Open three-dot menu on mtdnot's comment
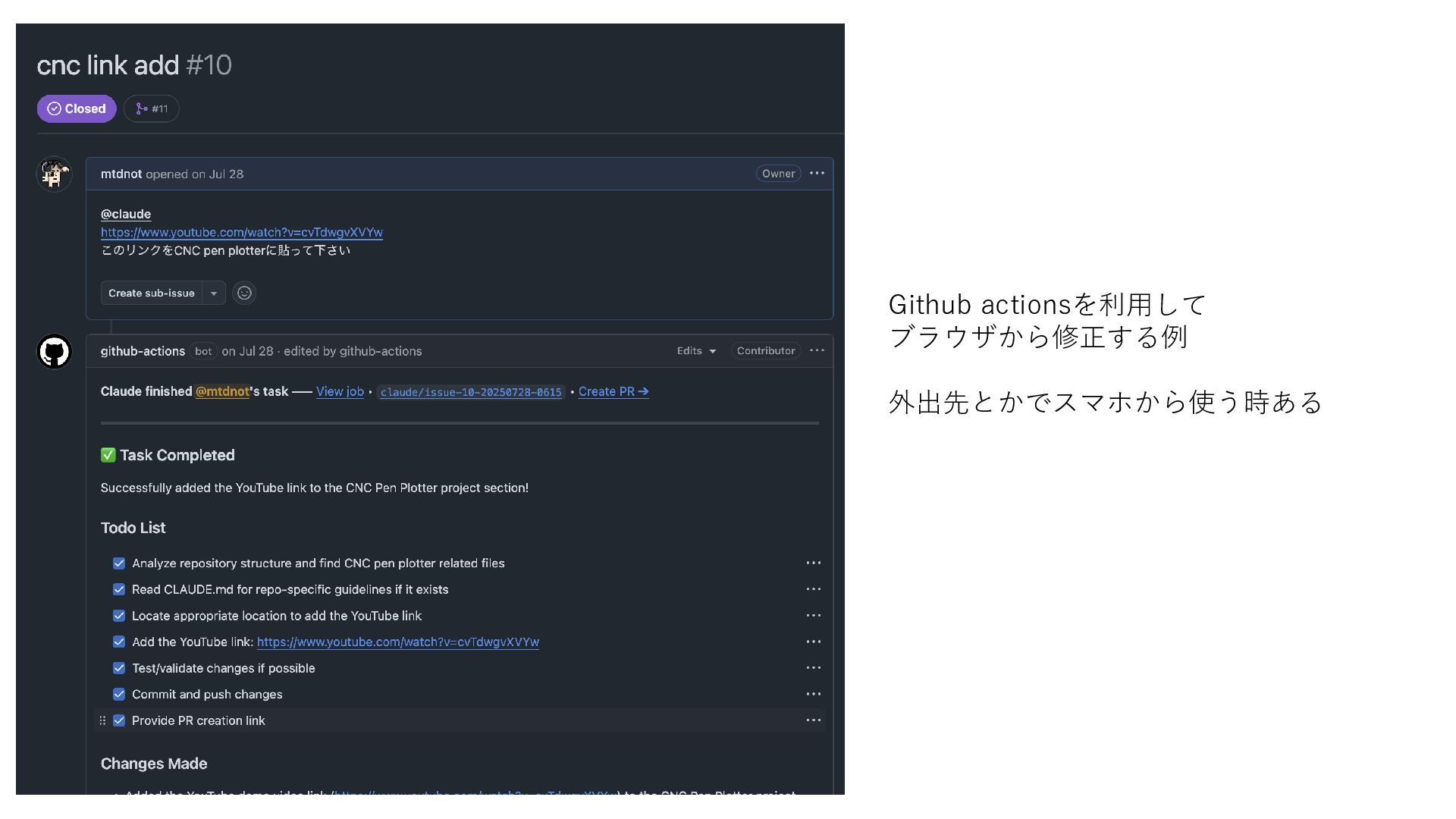The height and width of the screenshot is (819, 1456). [817, 174]
